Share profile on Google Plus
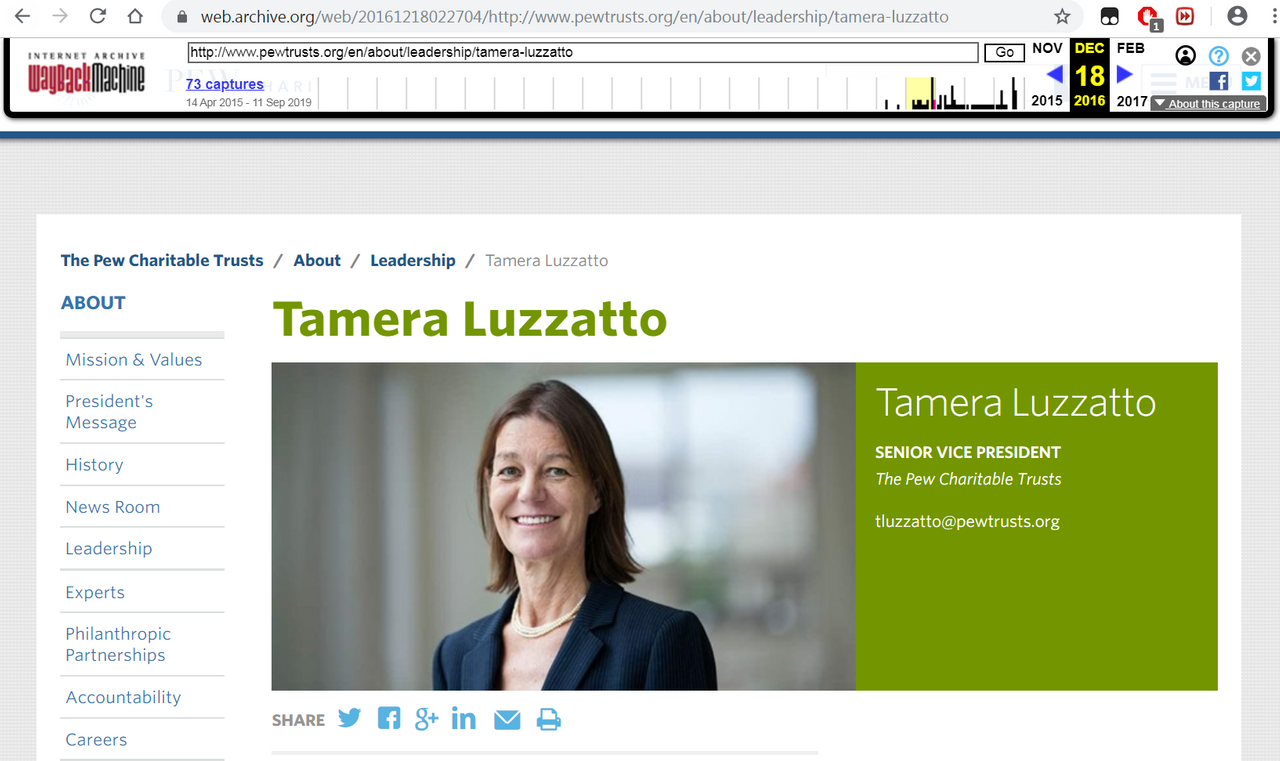The height and width of the screenshot is (761, 1280). (427, 718)
